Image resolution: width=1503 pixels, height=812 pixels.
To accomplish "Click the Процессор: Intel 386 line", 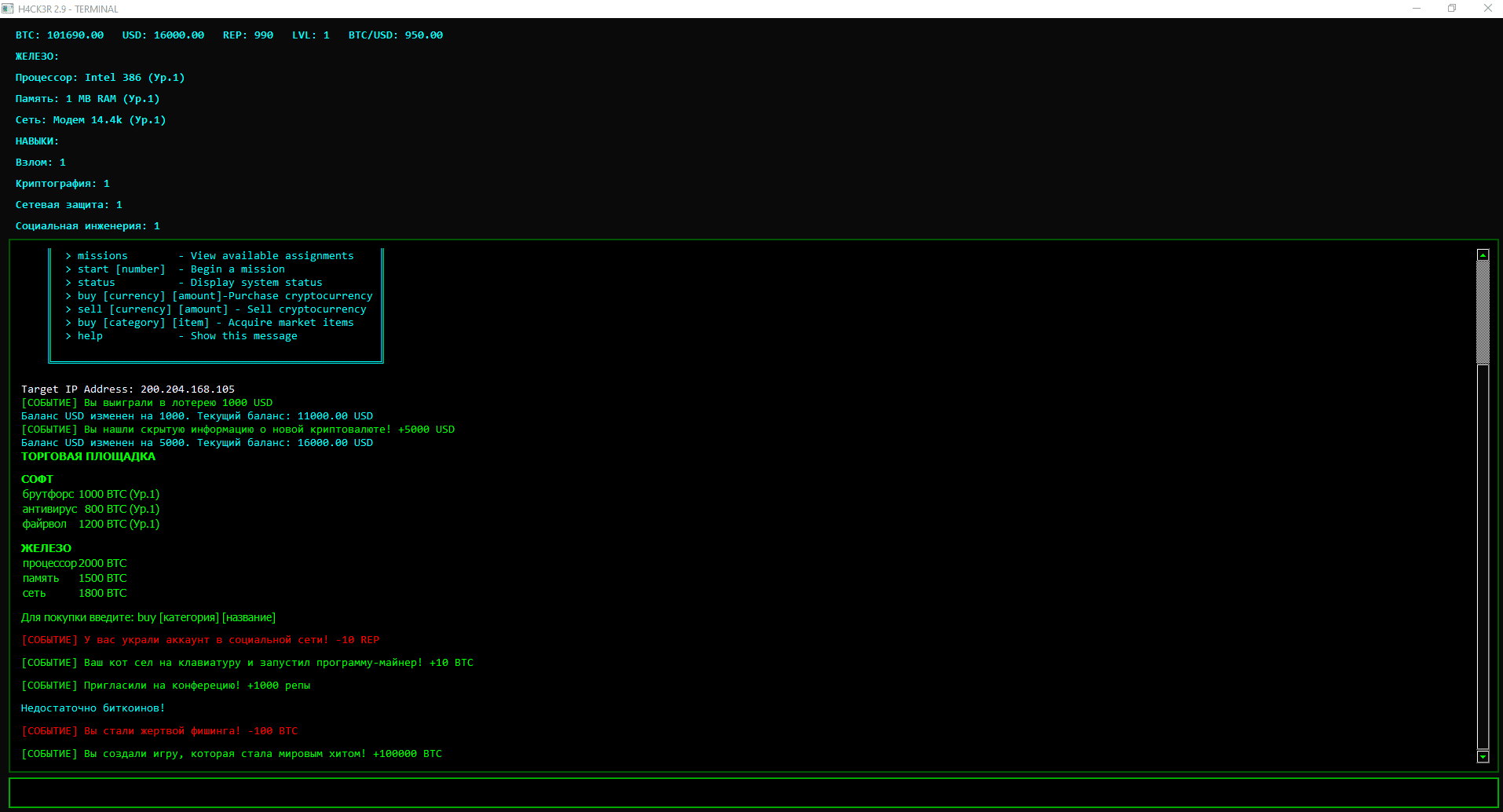I will point(101,78).
